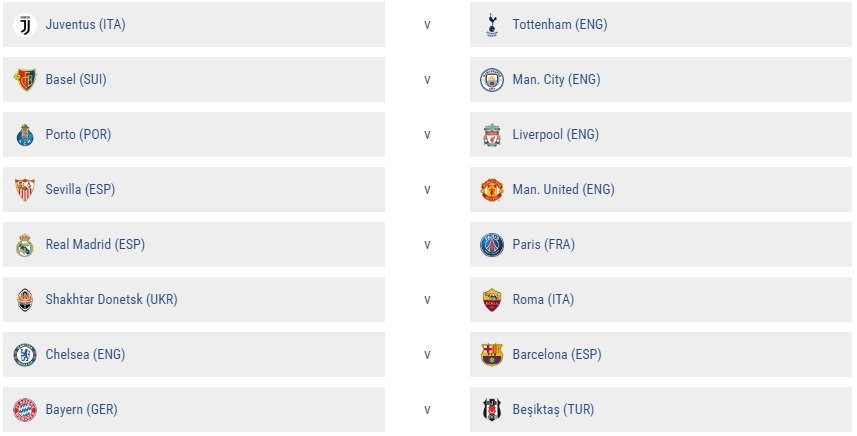Click the Beşiktaş club crest icon

pos(491,410)
